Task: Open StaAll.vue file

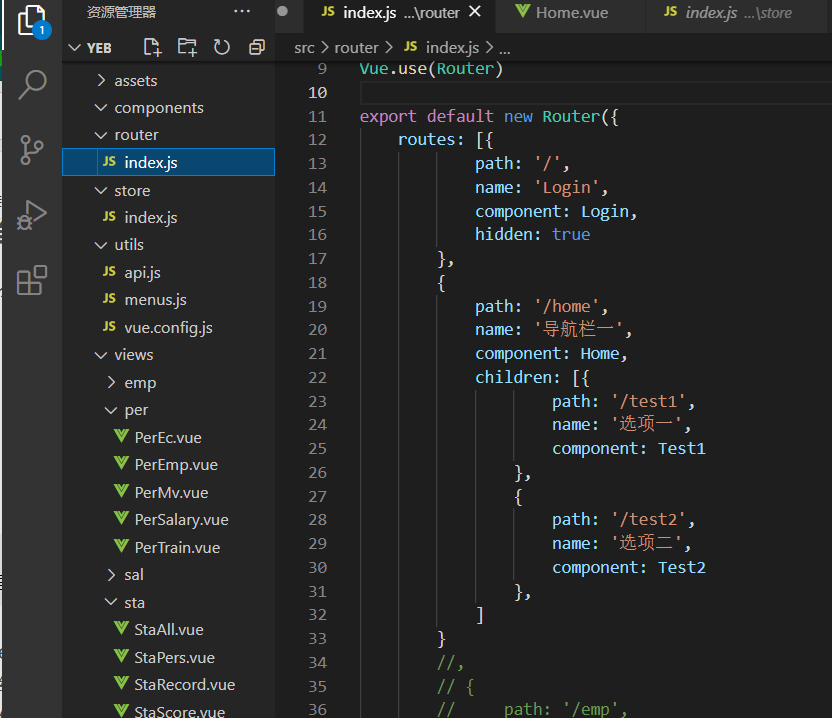Action: pyautogui.click(x=169, y=629)
